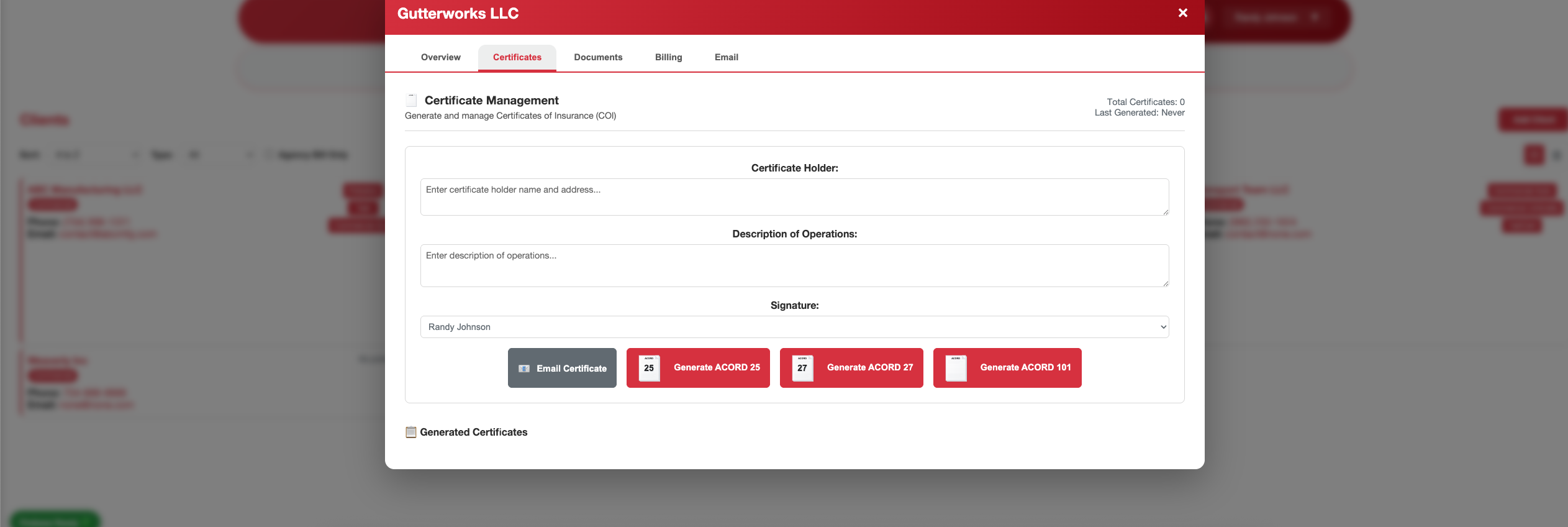Expand the Signature dropdown showing Randy Johnson
The width and height of the screenshot is (1568, 527).
coord(794,327)
